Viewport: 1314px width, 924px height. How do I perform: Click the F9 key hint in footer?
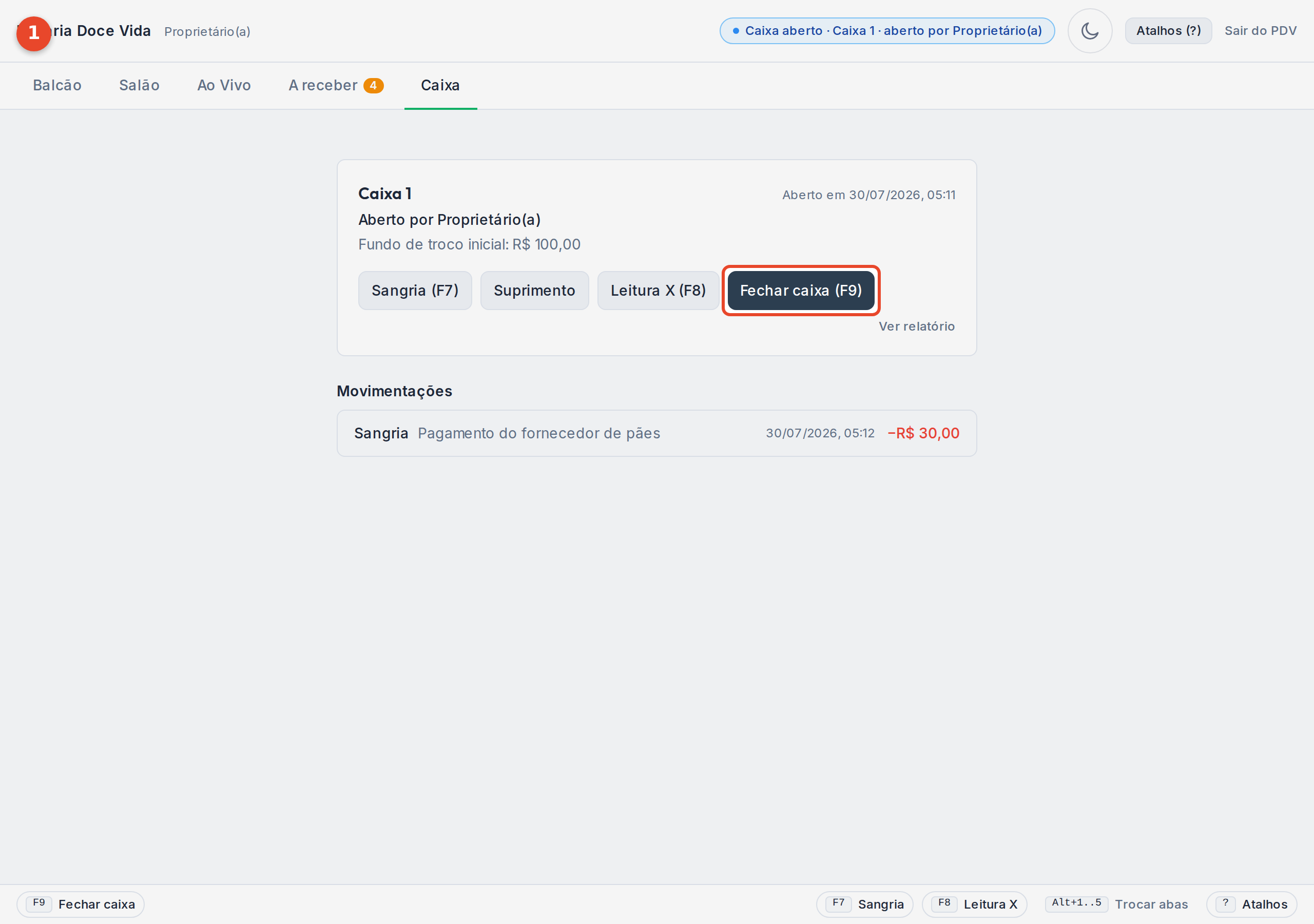(39, 903)
